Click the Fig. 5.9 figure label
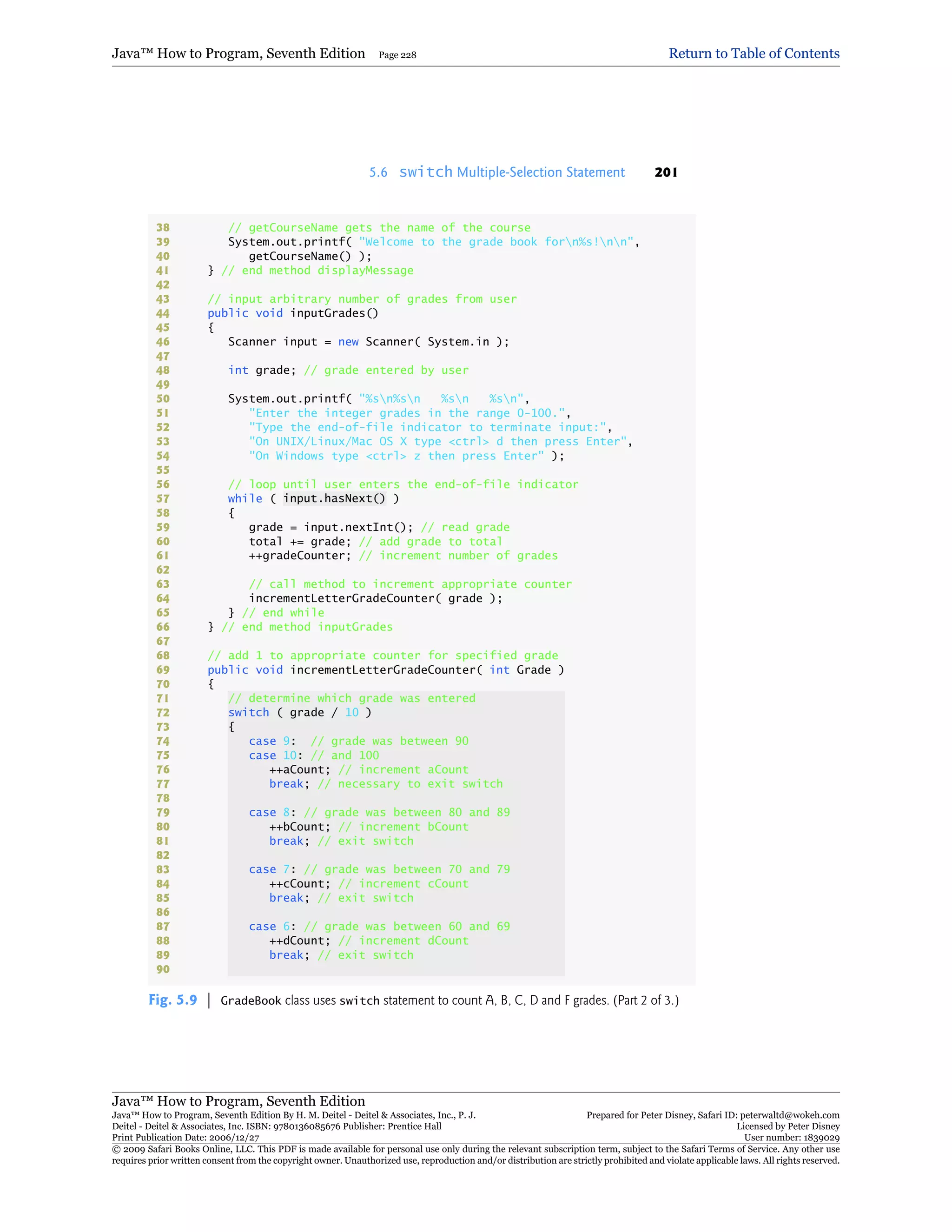 [x=172, y=1000]
